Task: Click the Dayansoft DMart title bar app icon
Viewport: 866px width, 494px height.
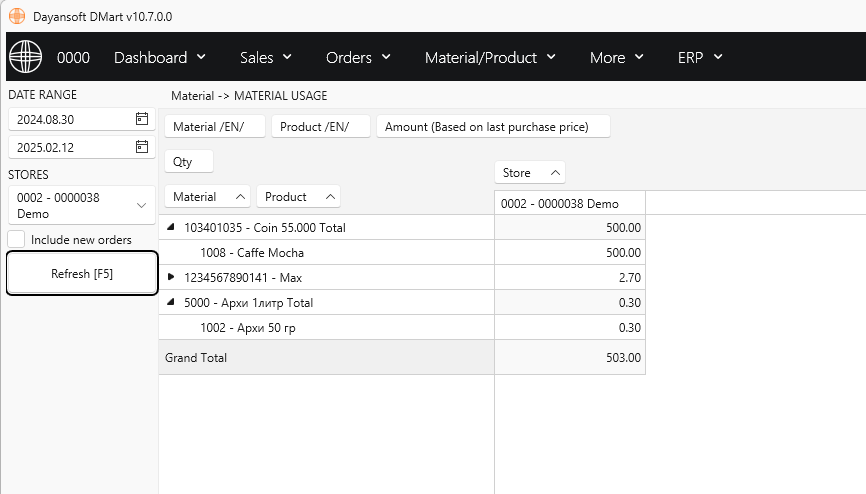Action: point(17,16)
